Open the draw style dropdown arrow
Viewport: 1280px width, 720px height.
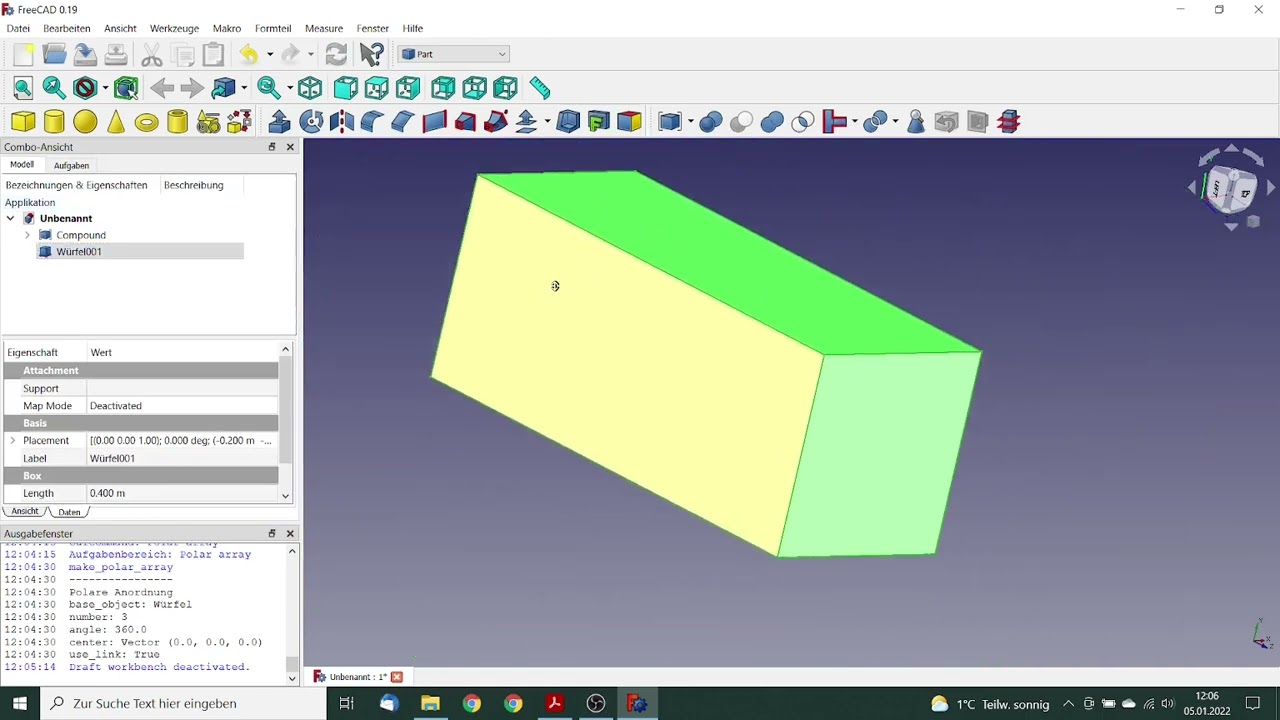pos(105,88)
